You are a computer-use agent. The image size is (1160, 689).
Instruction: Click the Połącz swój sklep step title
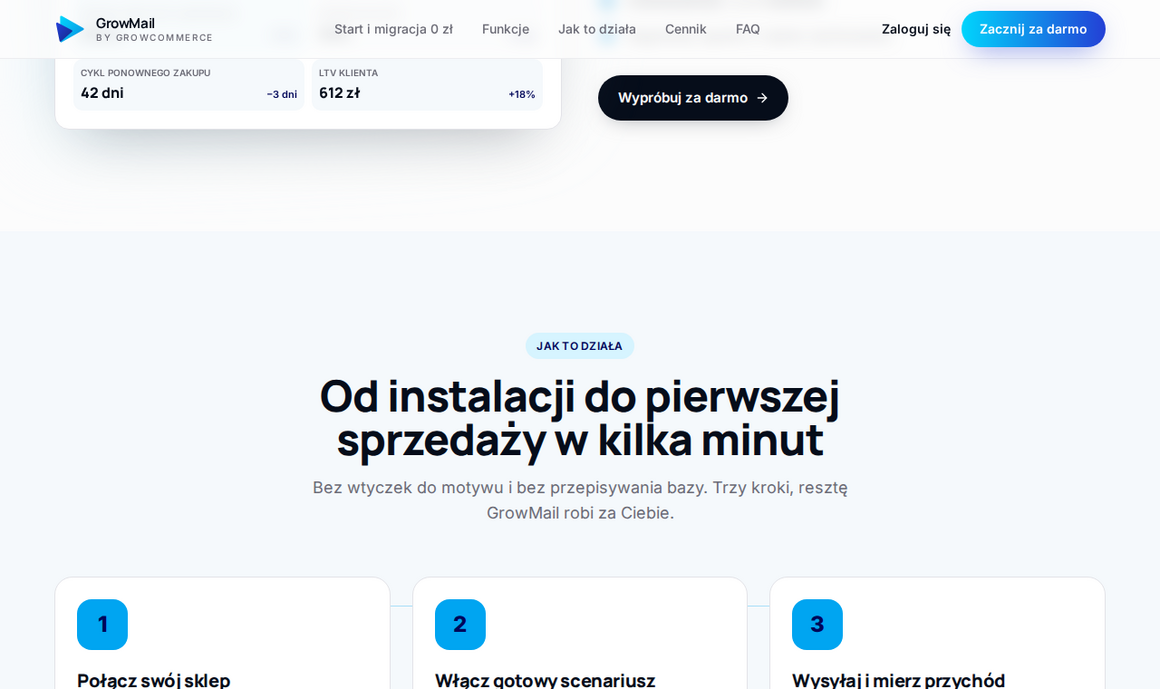coord(154,680)
